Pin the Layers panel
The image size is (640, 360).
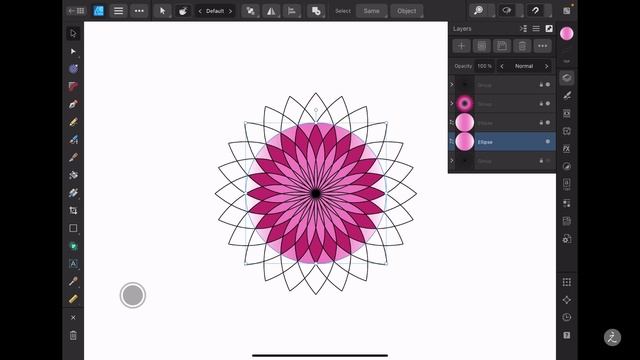pyautogui.click(x=549, y=29)
